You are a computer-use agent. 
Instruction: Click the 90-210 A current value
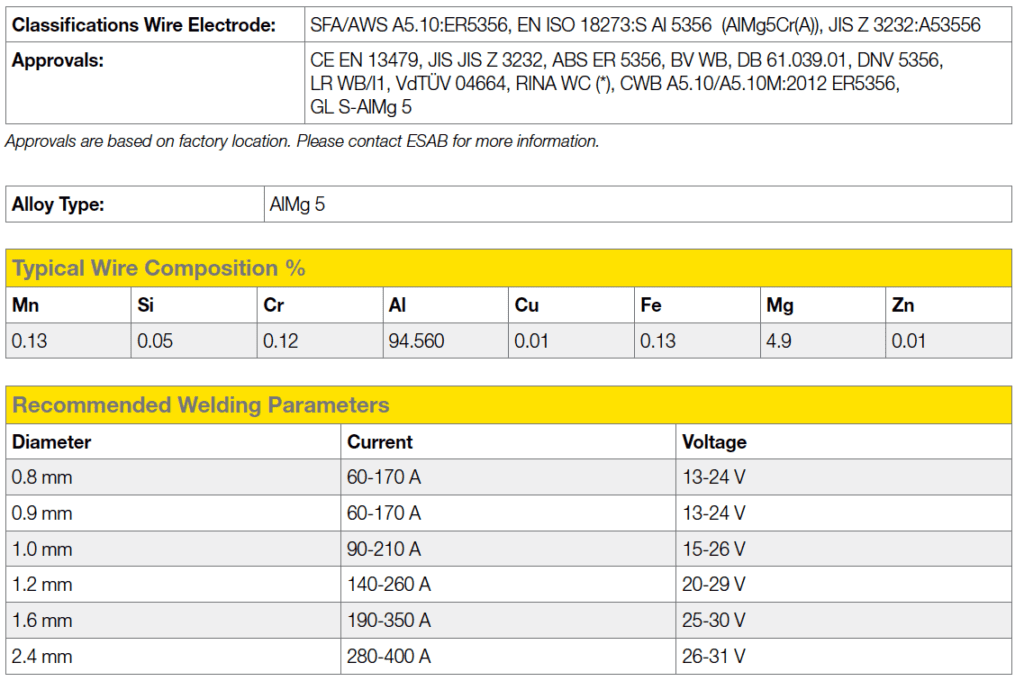pyautogui.click(x=384, y=549)
